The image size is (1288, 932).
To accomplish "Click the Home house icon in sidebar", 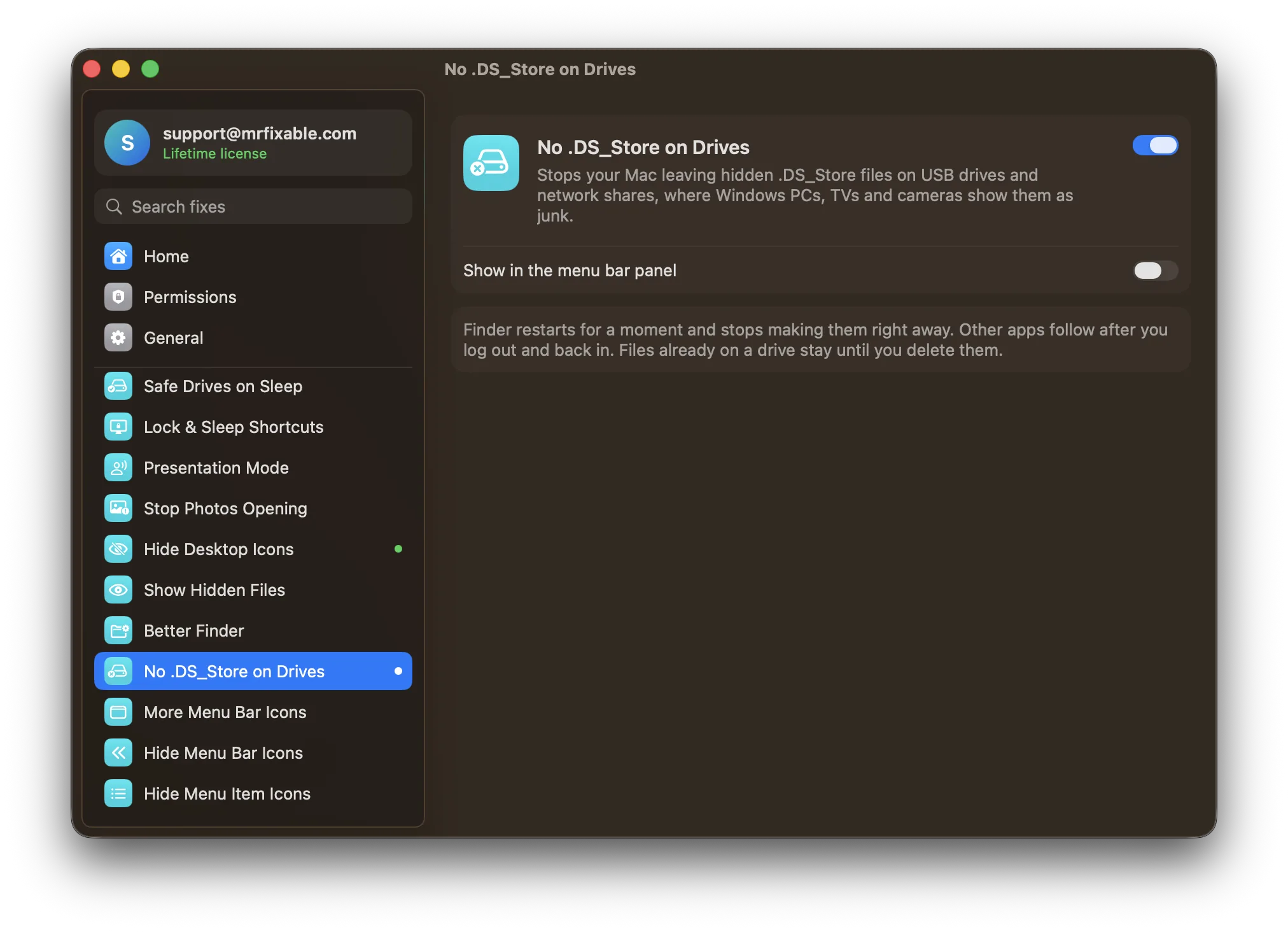I will pos(118,256).
